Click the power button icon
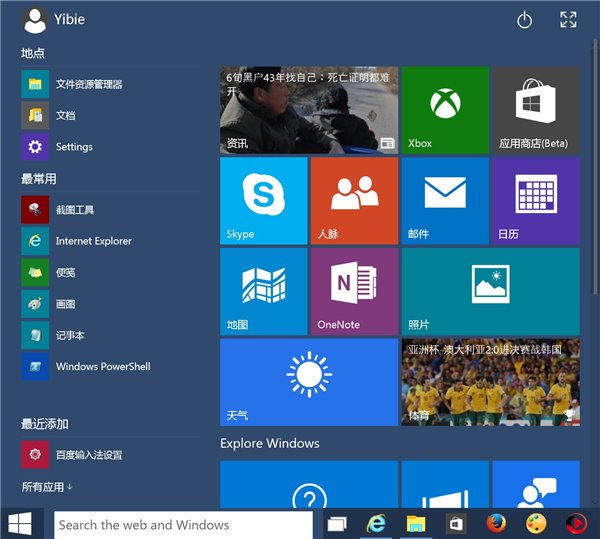The width and height of the screenshot is (600, 539). [524, 20]
